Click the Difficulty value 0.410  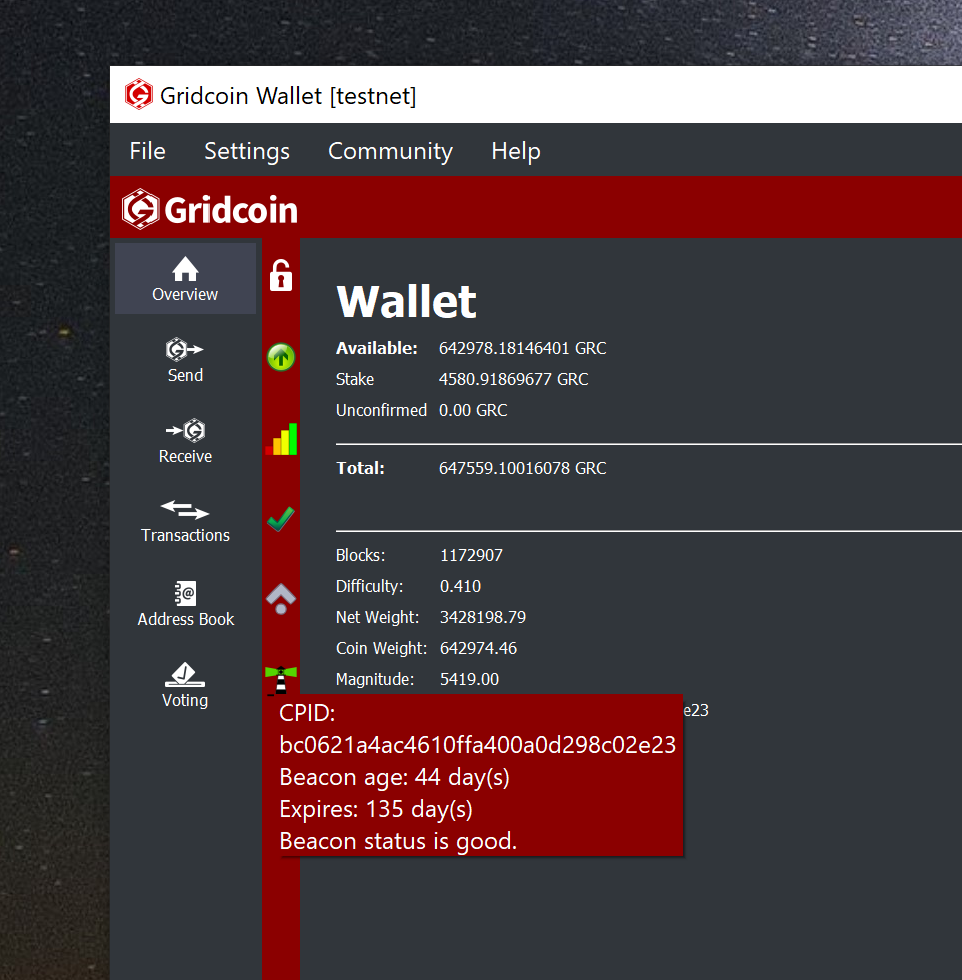(461, 586)
